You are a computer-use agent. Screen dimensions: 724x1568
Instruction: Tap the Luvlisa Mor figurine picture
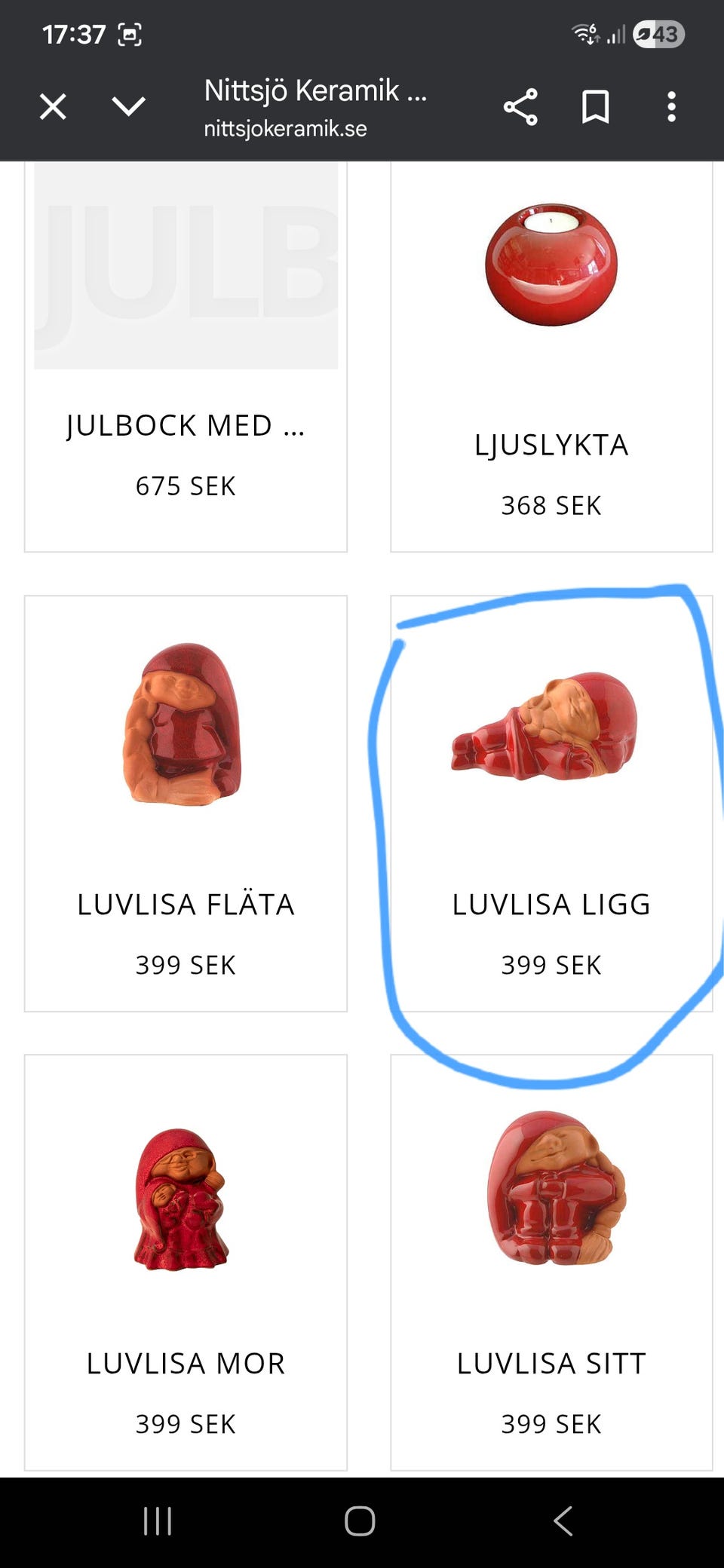pos(181,1199)
